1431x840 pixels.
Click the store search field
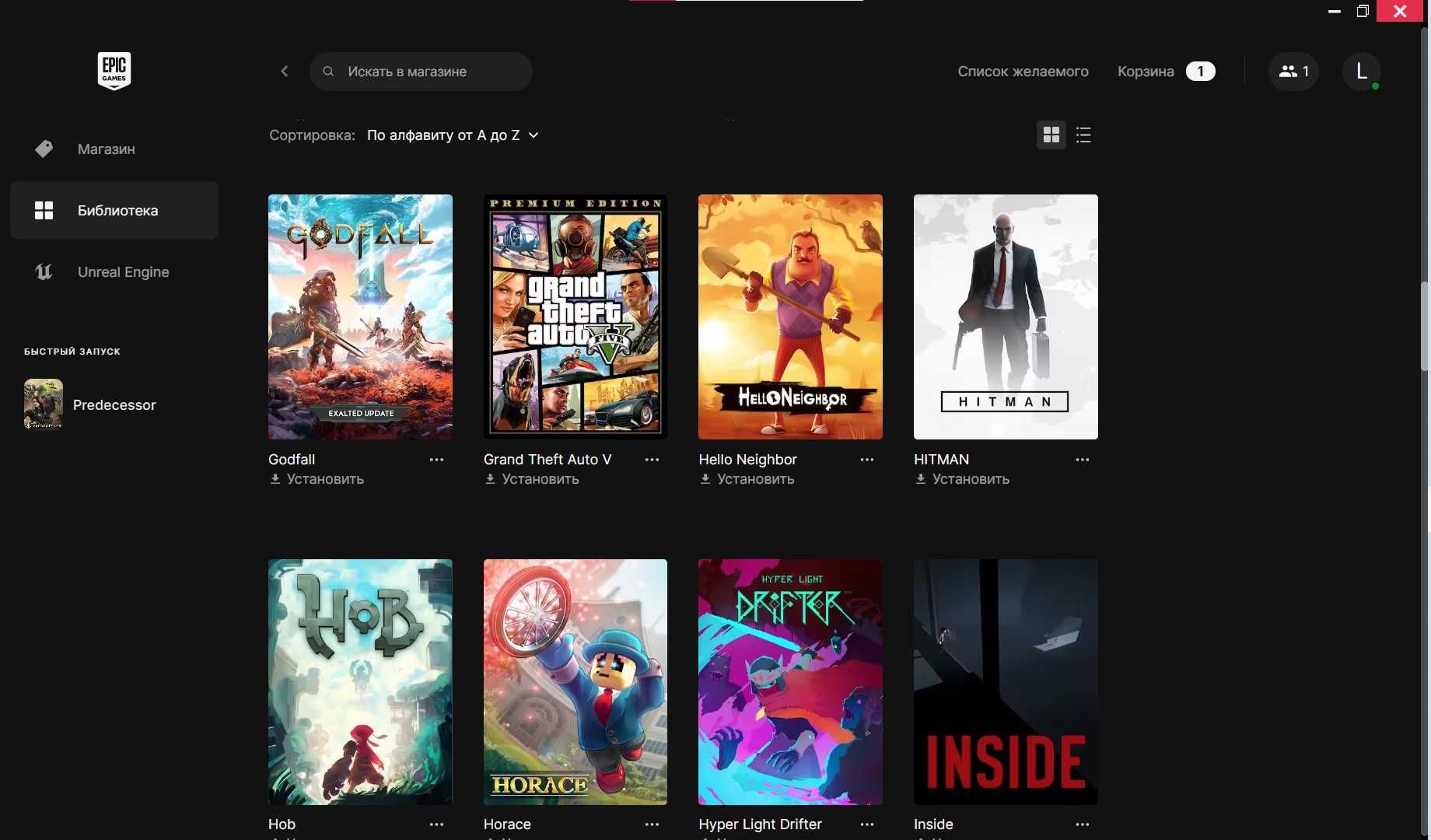click(x=421, y=72)
